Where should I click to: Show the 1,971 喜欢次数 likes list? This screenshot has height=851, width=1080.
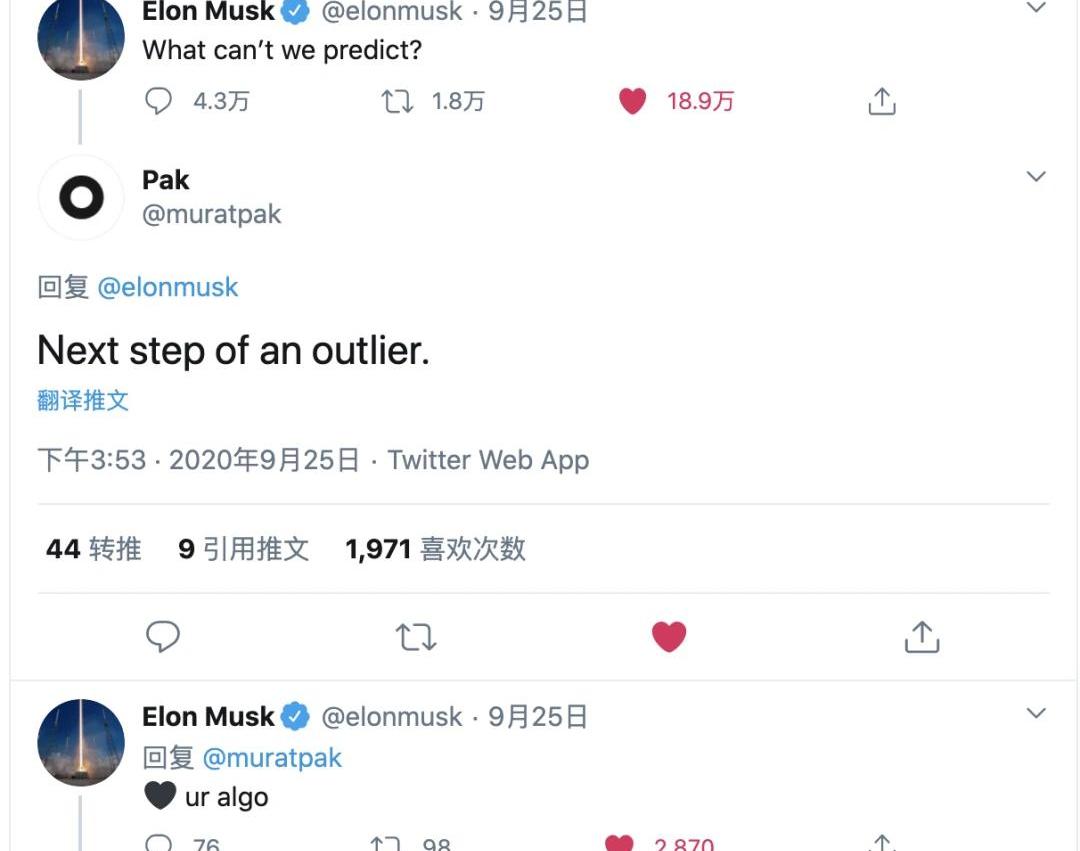(435, 549)
